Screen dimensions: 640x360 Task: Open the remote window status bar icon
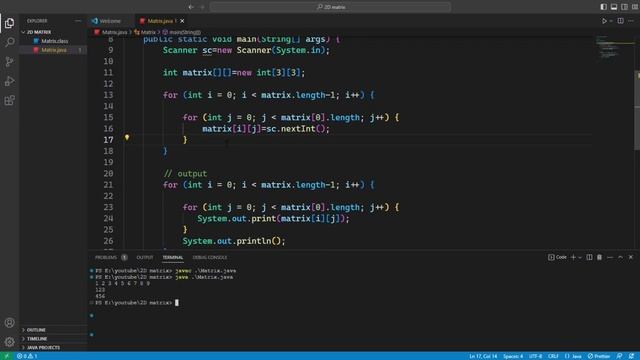click(x=7, y=356)
